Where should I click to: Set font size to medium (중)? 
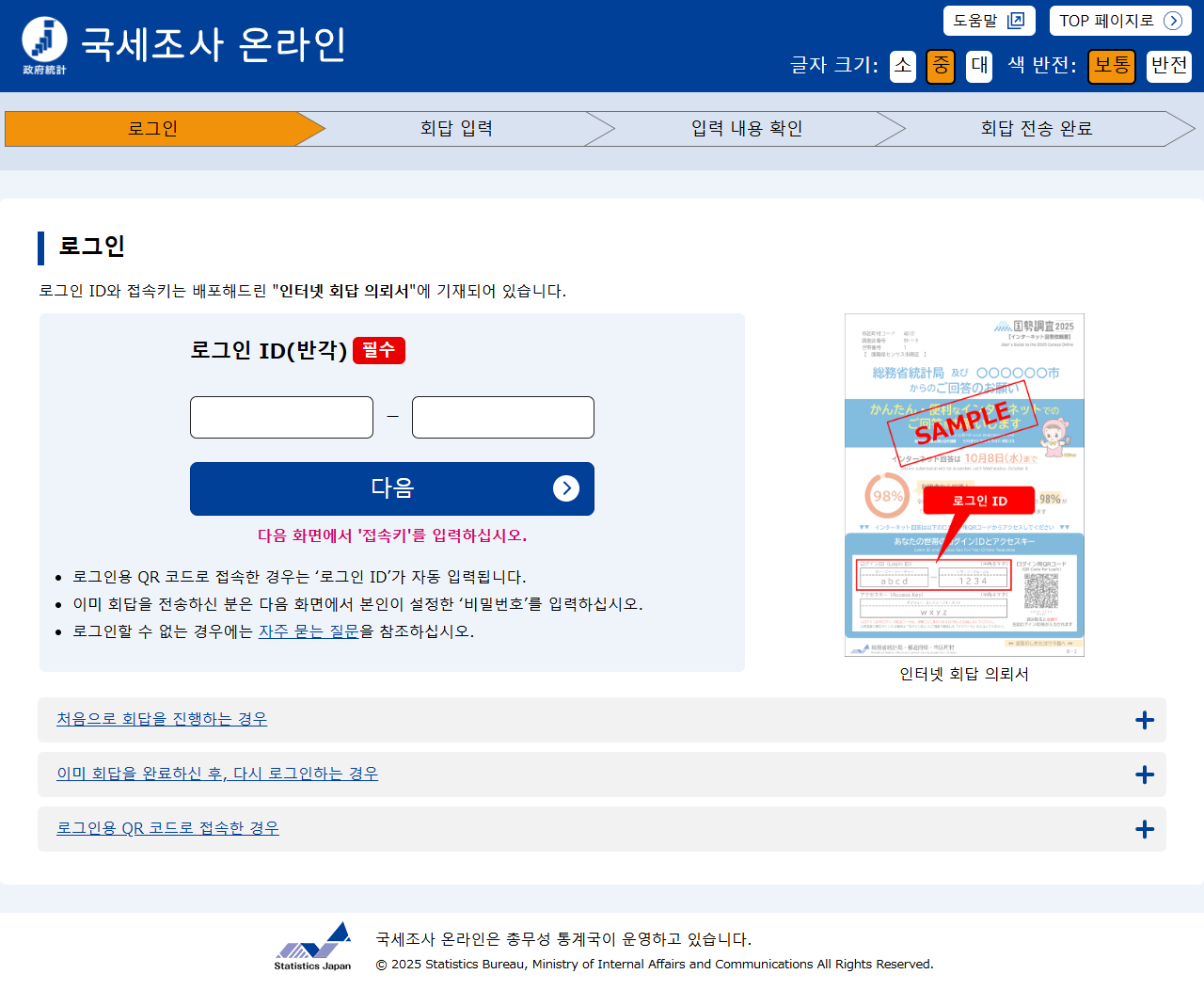coord(941,66)
